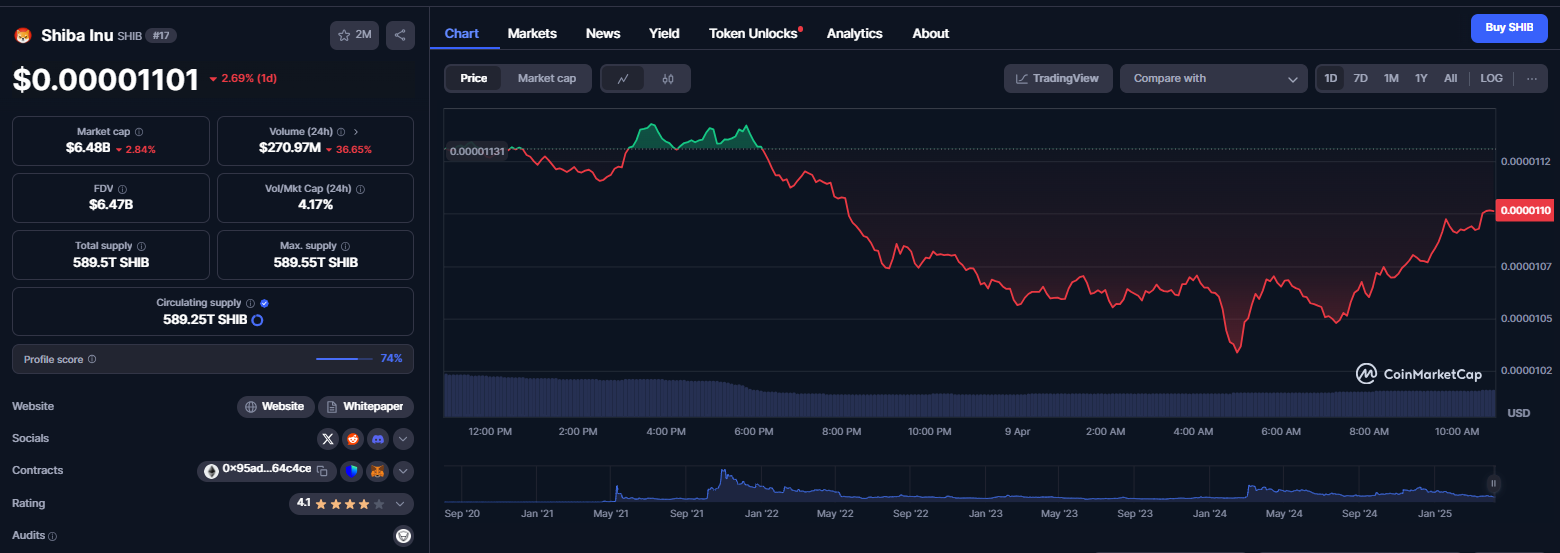1560x553 pixels.
Task: Select the 7D time range
Action: click(x=1361, y=78)
